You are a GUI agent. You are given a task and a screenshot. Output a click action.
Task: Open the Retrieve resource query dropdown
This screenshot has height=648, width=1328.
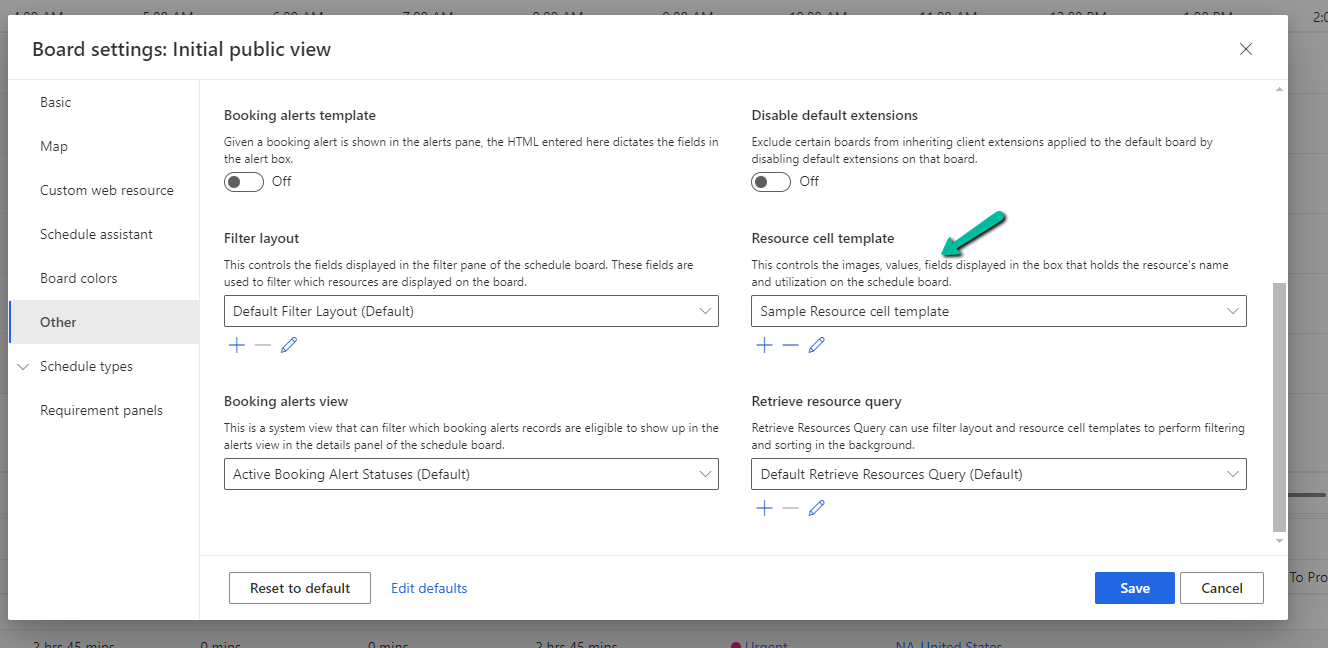[998, 474]
